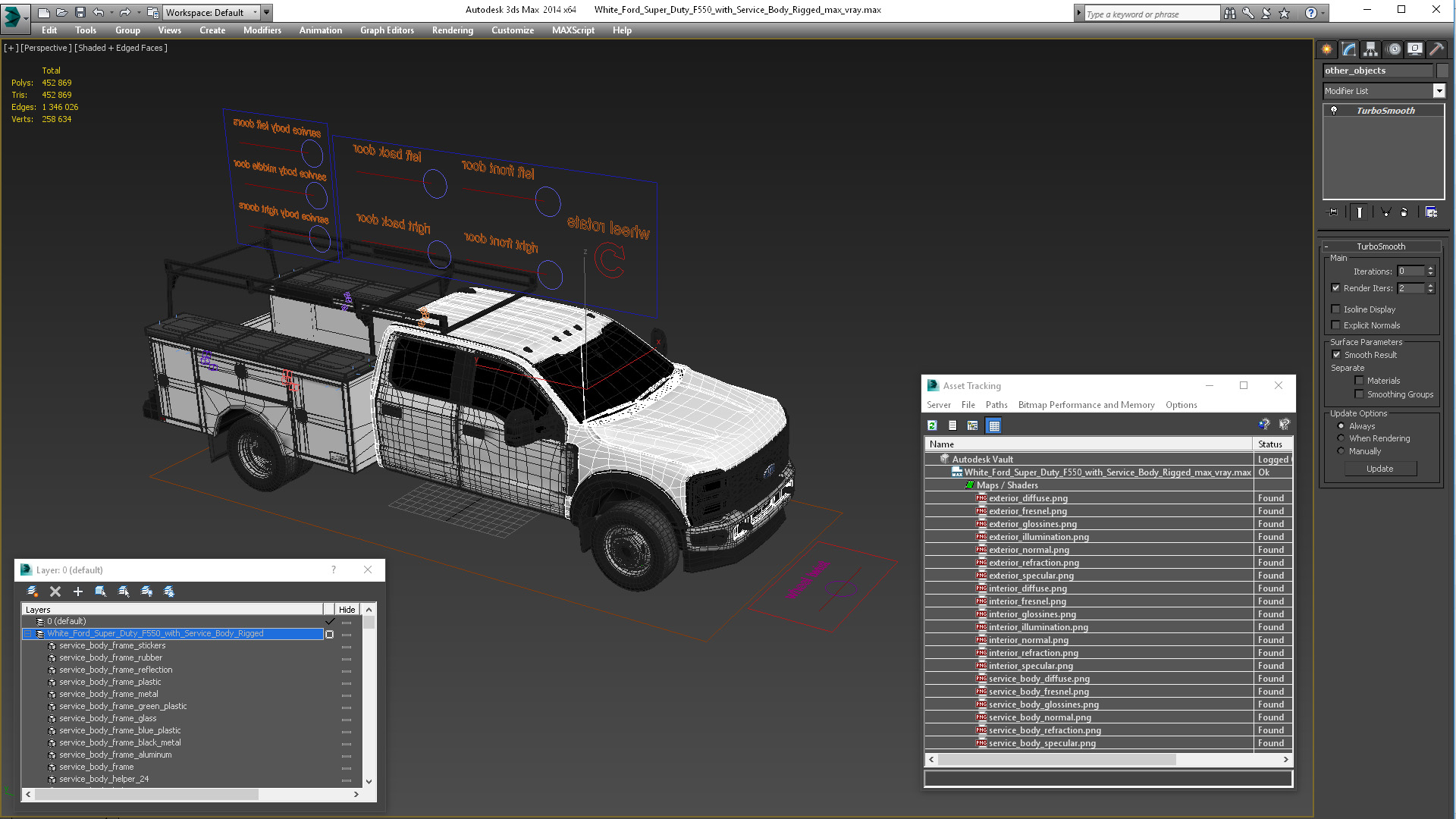Enable Isoline Display checkbox
1456x819 pixels.
(x=1335, y=309)
